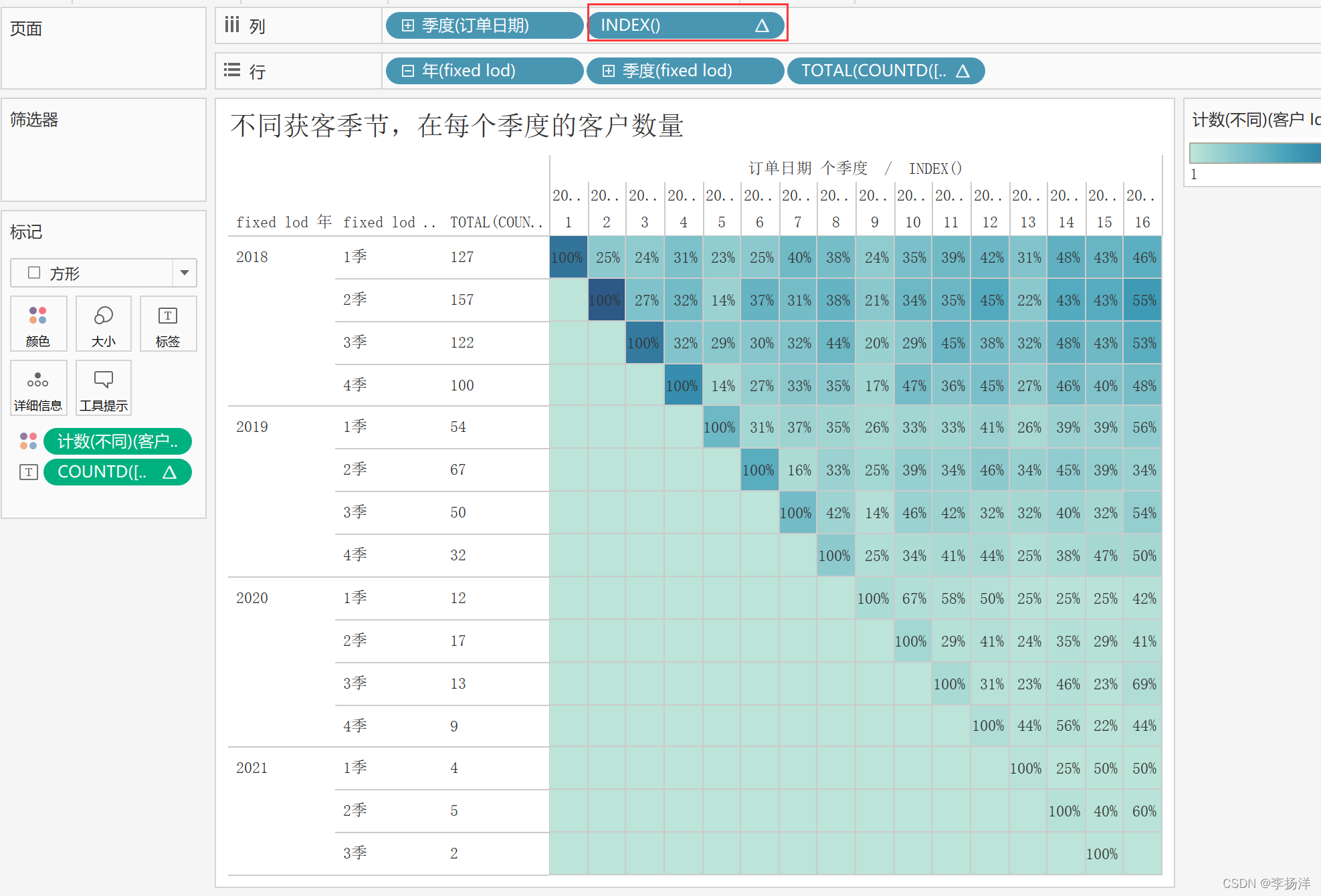Click the green 计数(不同)(客户 marks pill
Image resolution: width=1321 pixels, height=896 pixels.
click(x=118, y=441)
